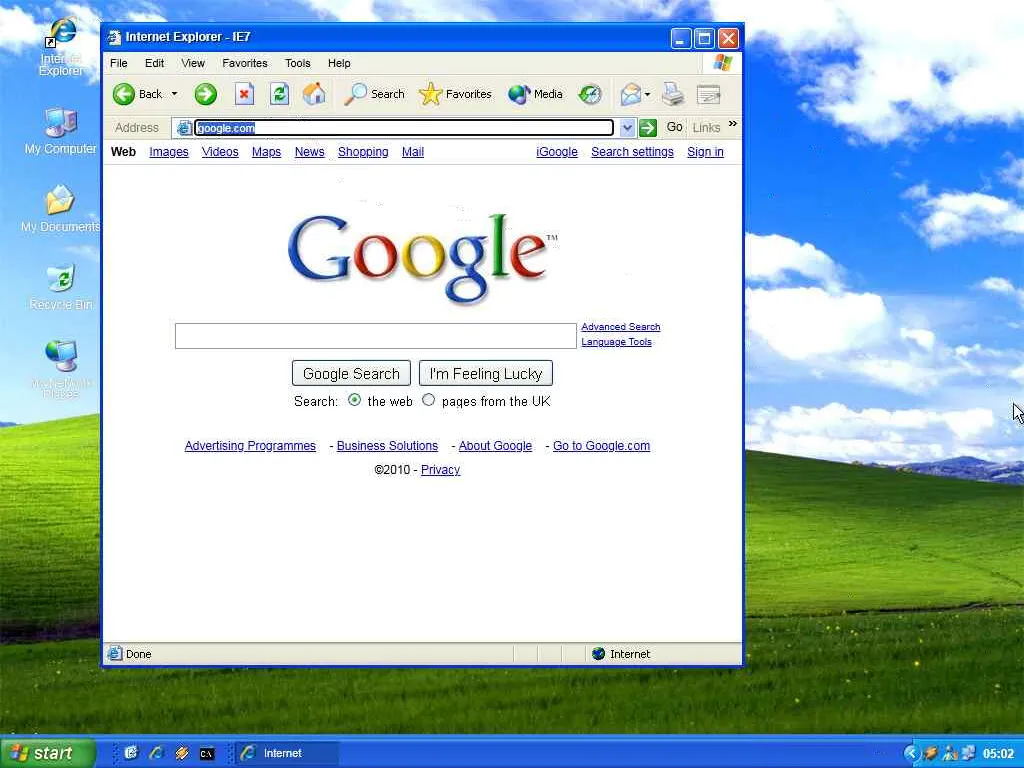
Task: Open the Media toolbar button
Action: pos(535,94)
